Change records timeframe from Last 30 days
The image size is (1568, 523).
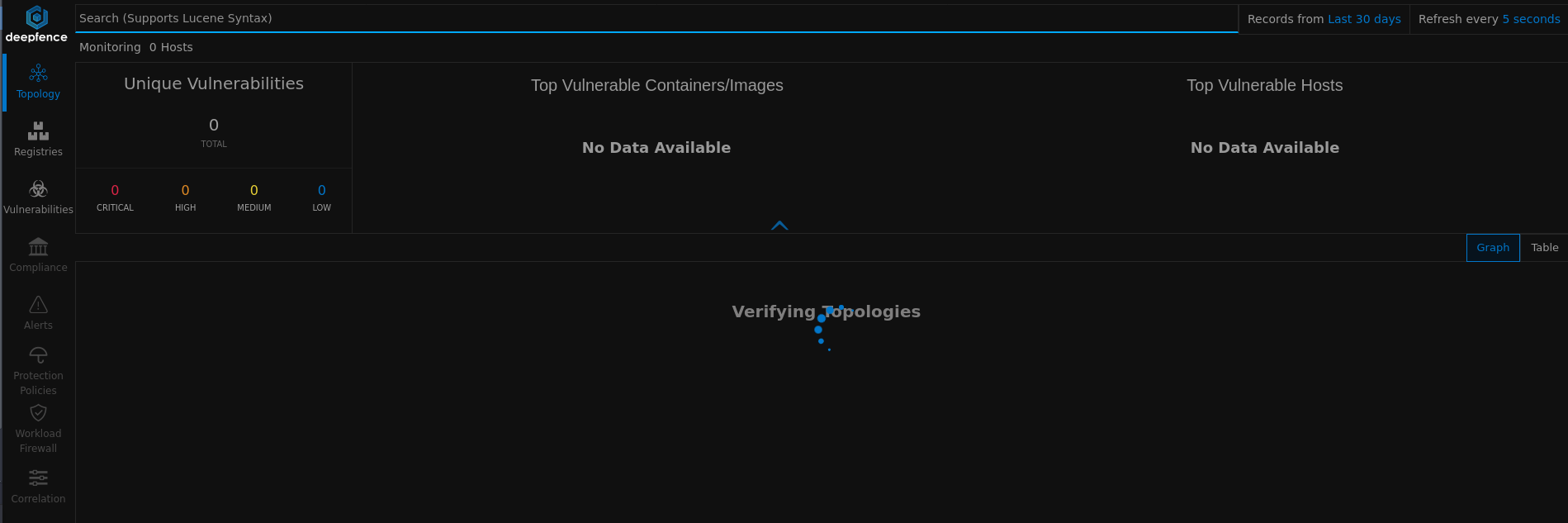(1363, 18)
